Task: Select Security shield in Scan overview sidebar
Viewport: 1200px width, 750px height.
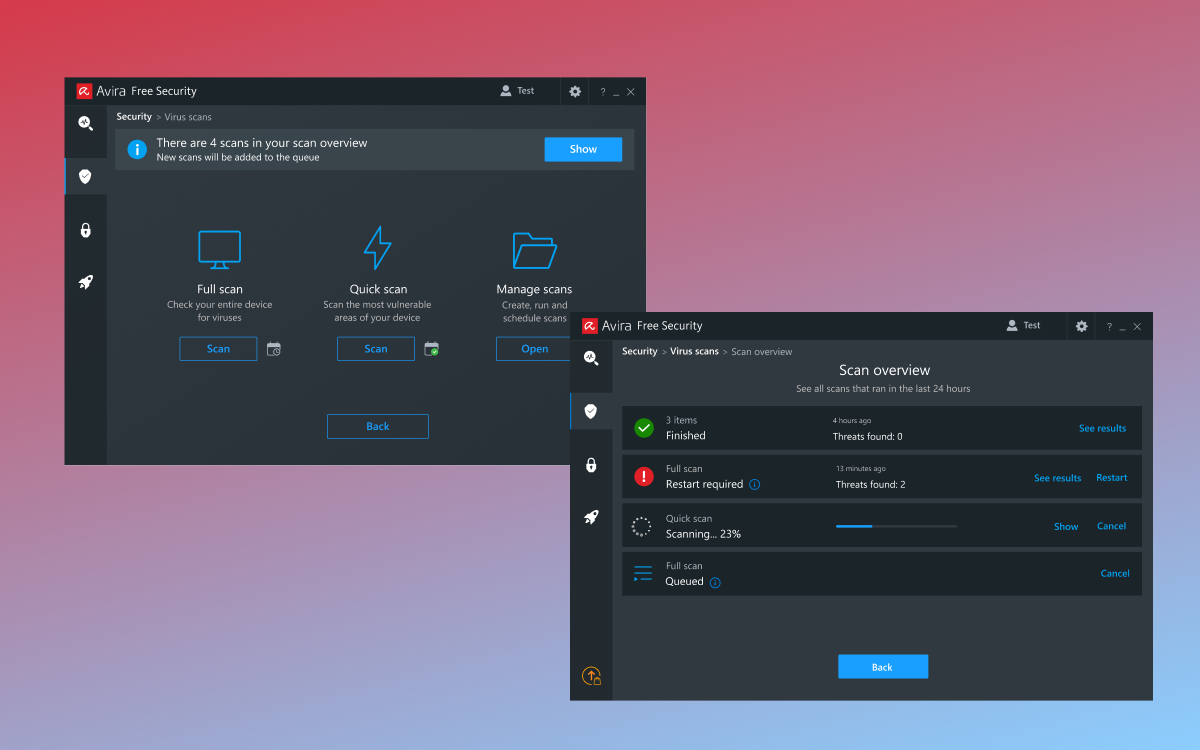Action: [x=591, y=411]
